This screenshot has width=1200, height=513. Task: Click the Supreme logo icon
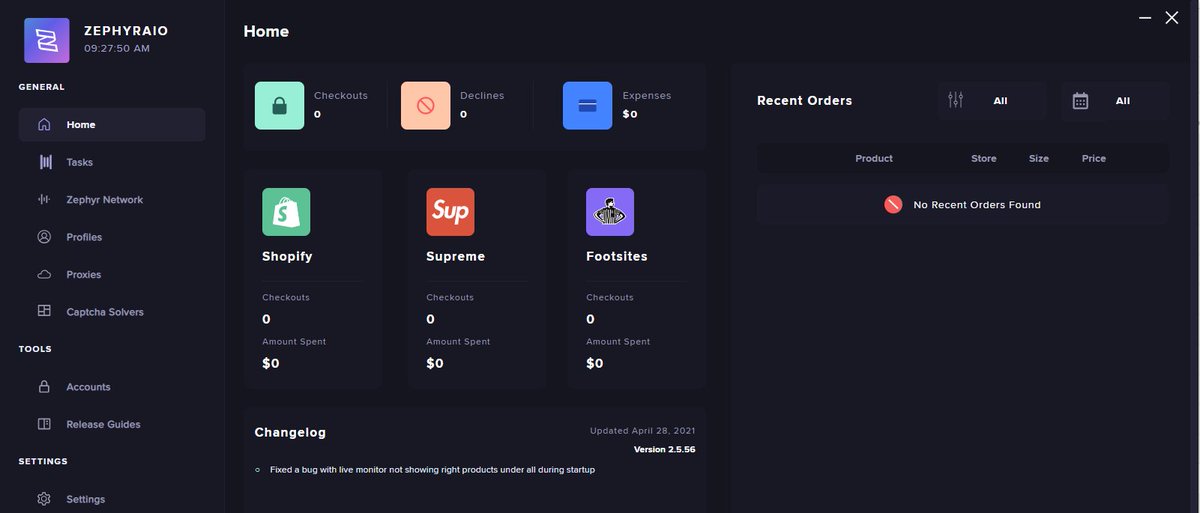coord(450,212)
